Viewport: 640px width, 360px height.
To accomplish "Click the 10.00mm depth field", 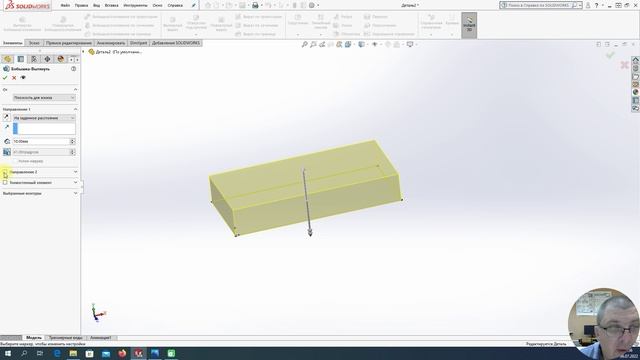I will pyautogui.click(x=41, y=141).
